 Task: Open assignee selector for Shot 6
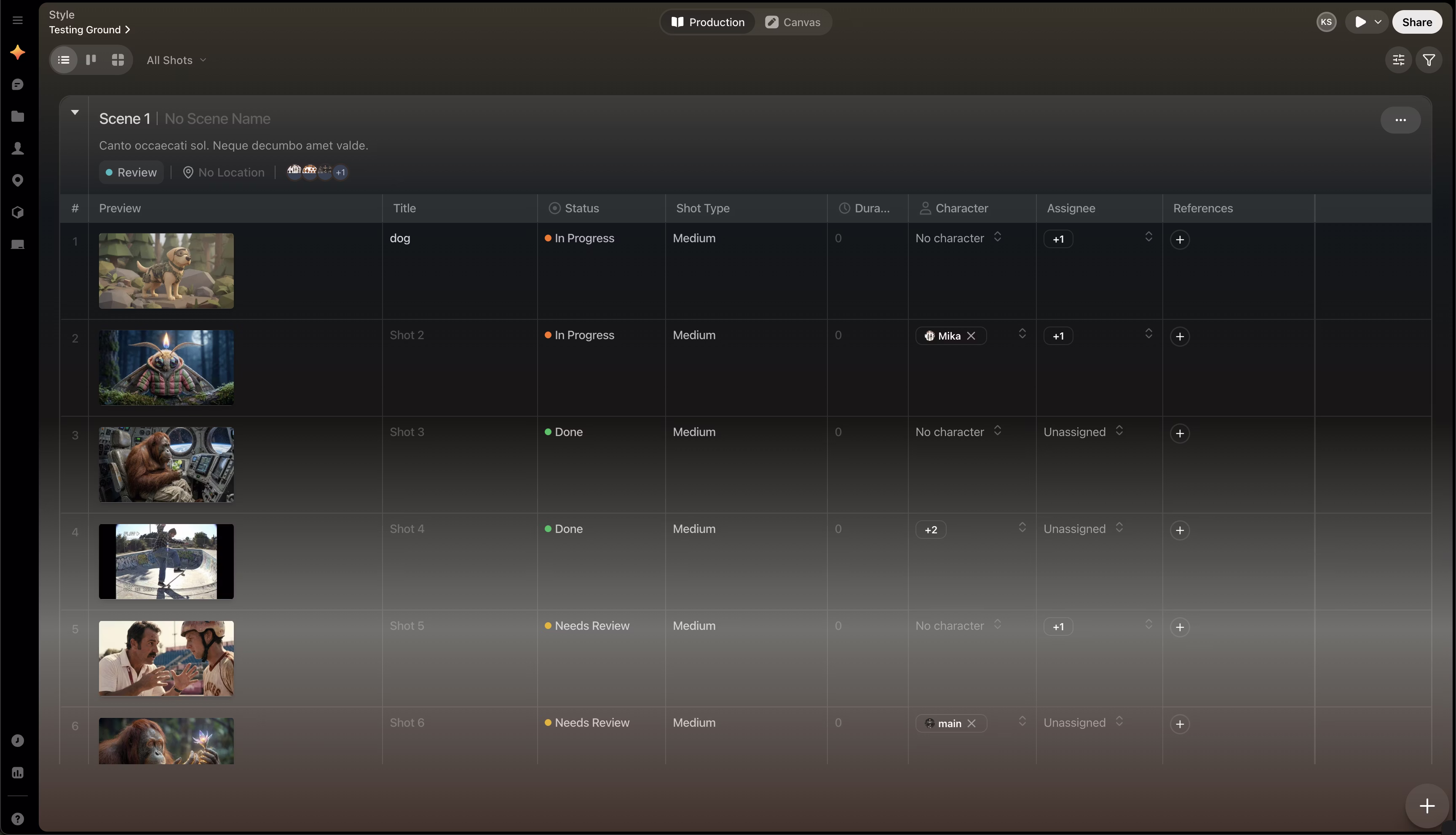[1083, 723]
